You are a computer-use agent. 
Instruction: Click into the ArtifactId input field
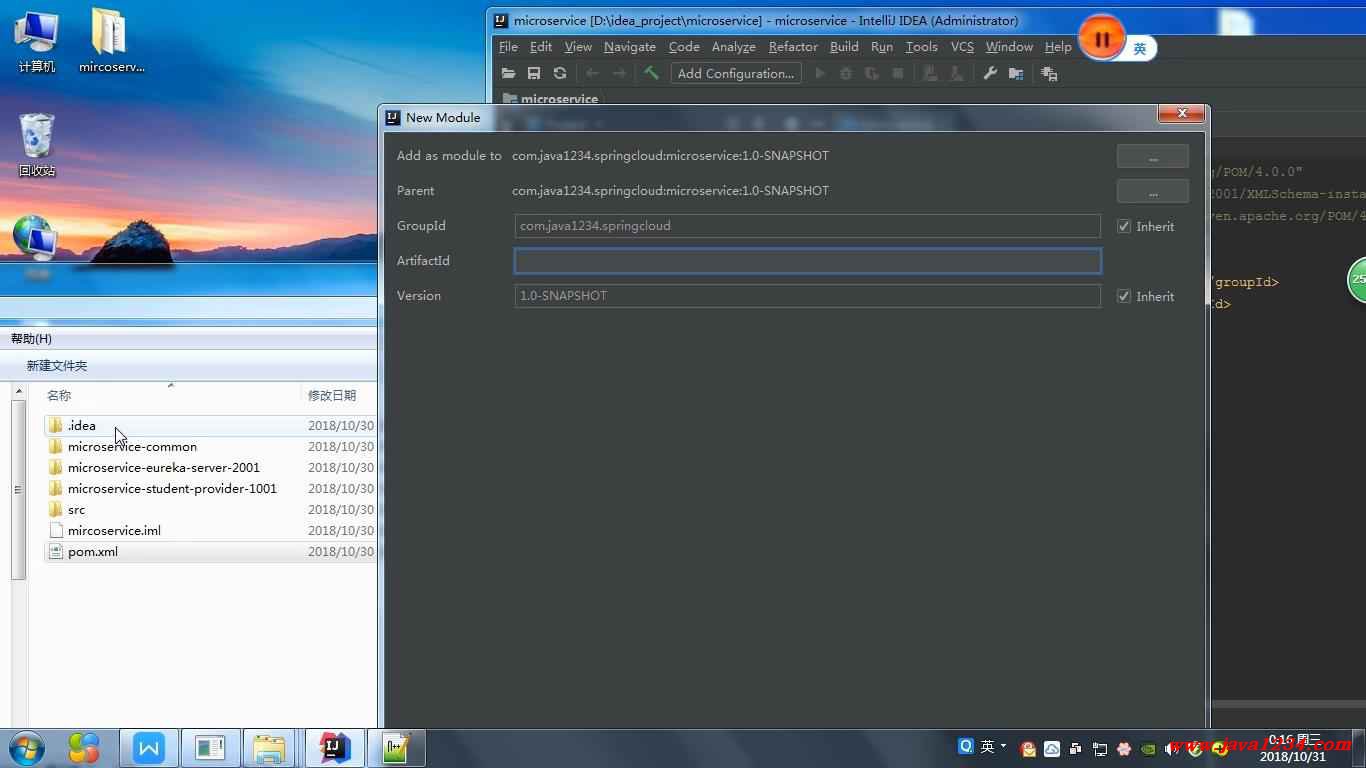[x=807, y=261]
